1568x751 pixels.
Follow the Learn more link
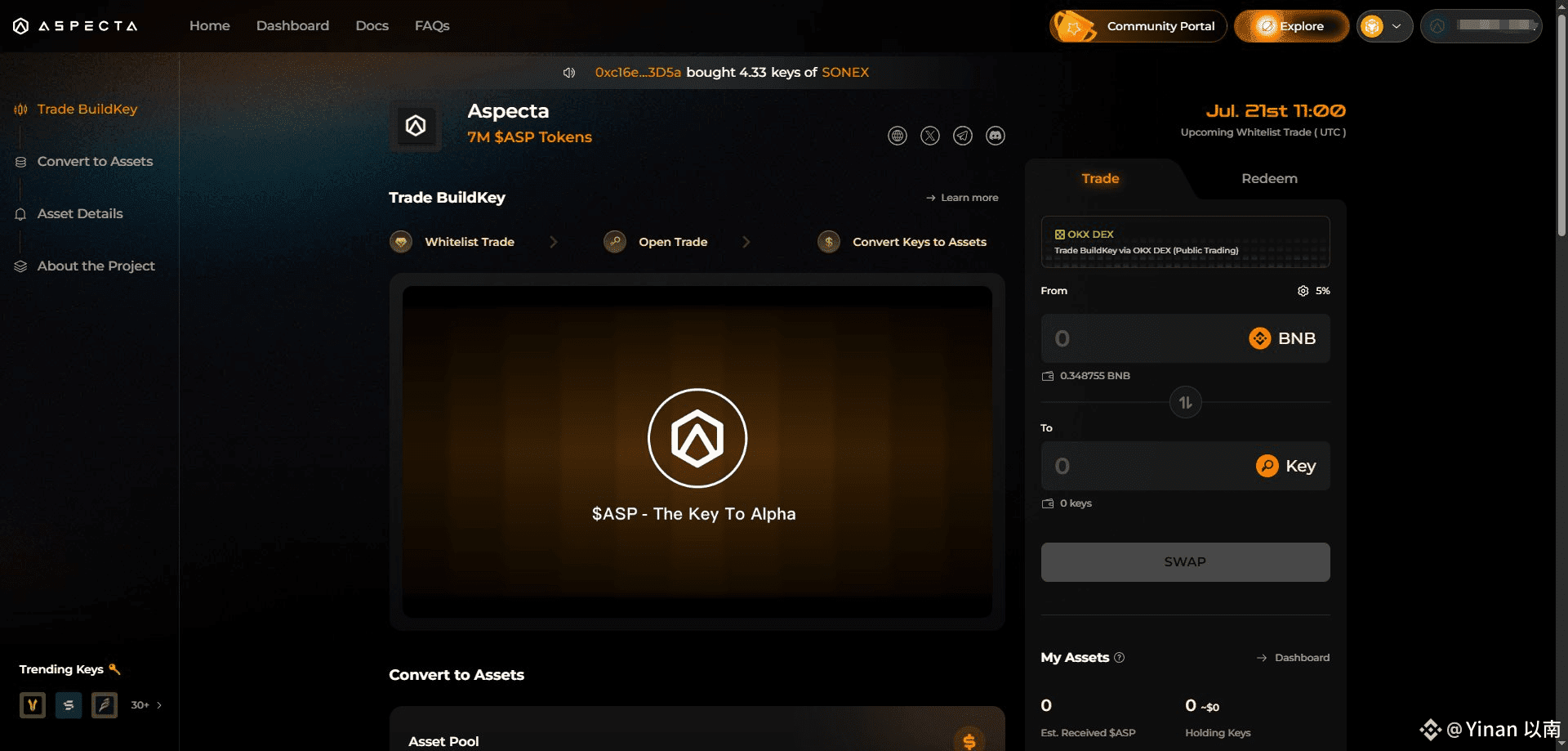point(962,198)
